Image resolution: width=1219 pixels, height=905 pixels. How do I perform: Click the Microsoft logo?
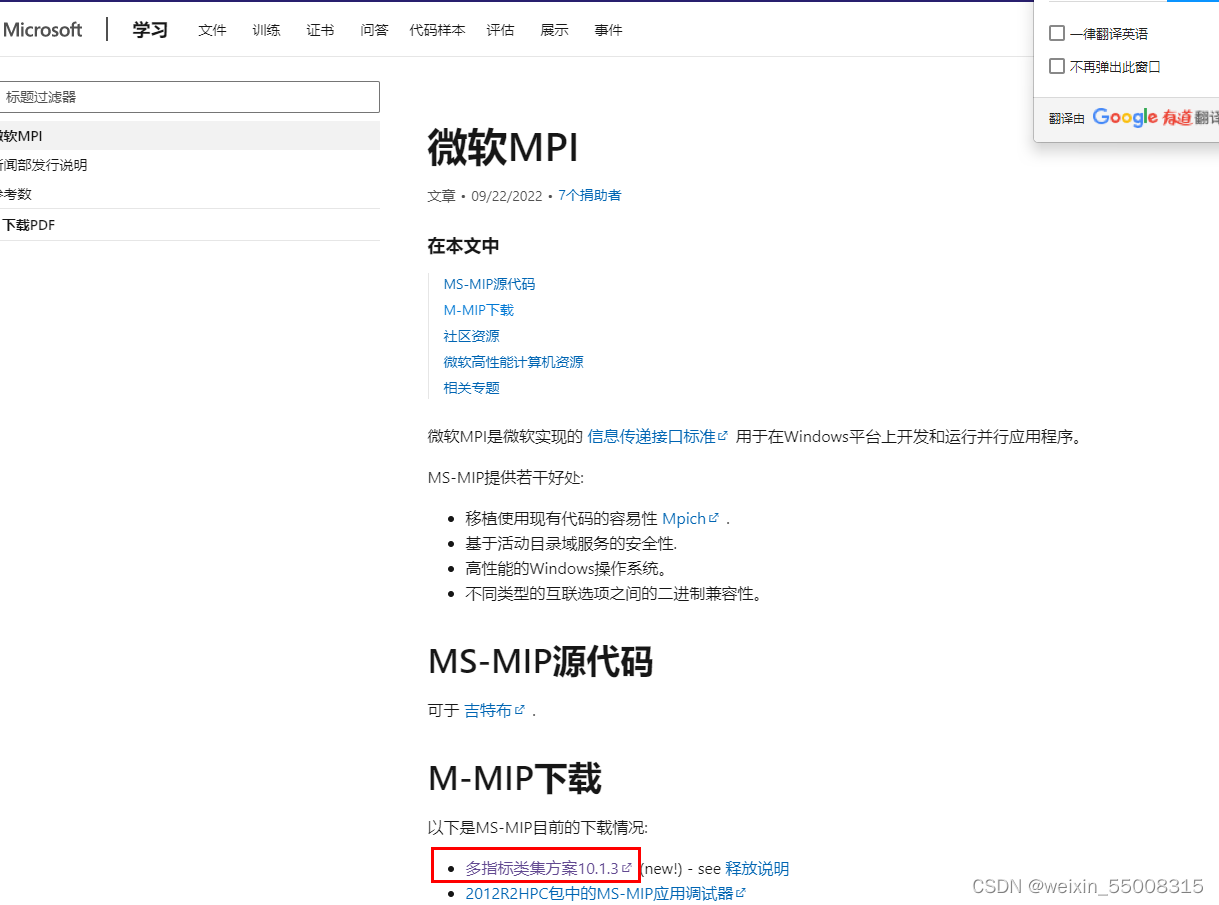point(42,30)
